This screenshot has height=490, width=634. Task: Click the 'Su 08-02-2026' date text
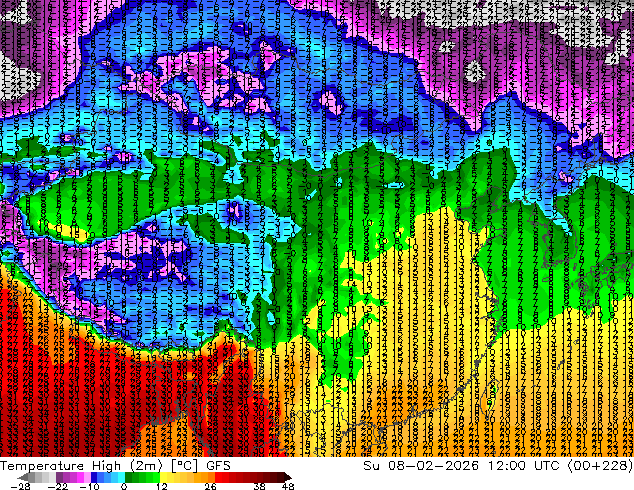421,466
